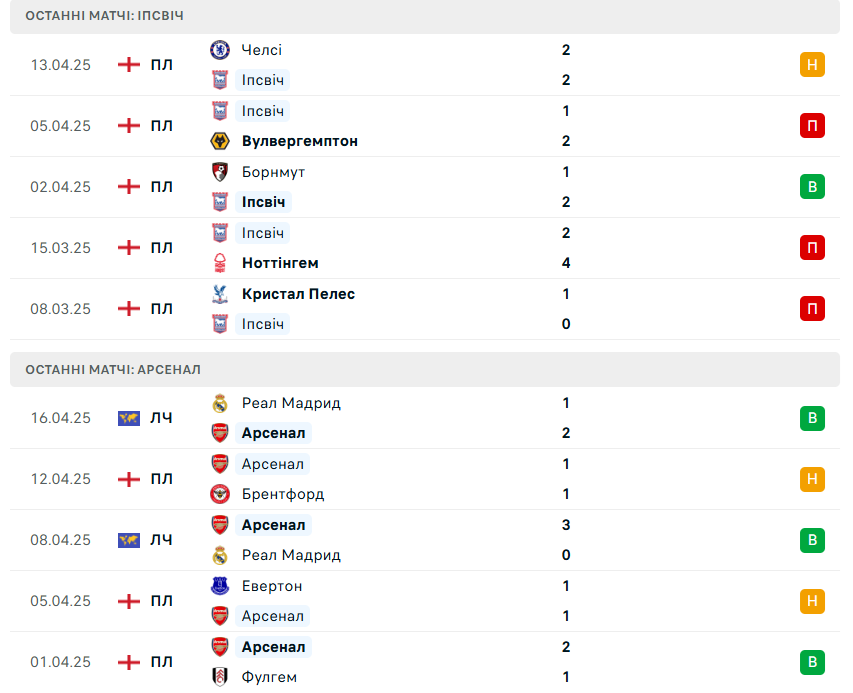This screenshot has height=693, width=853.
Task: Click the Nottingham Forest tree logo
Action: click(220, 263)
